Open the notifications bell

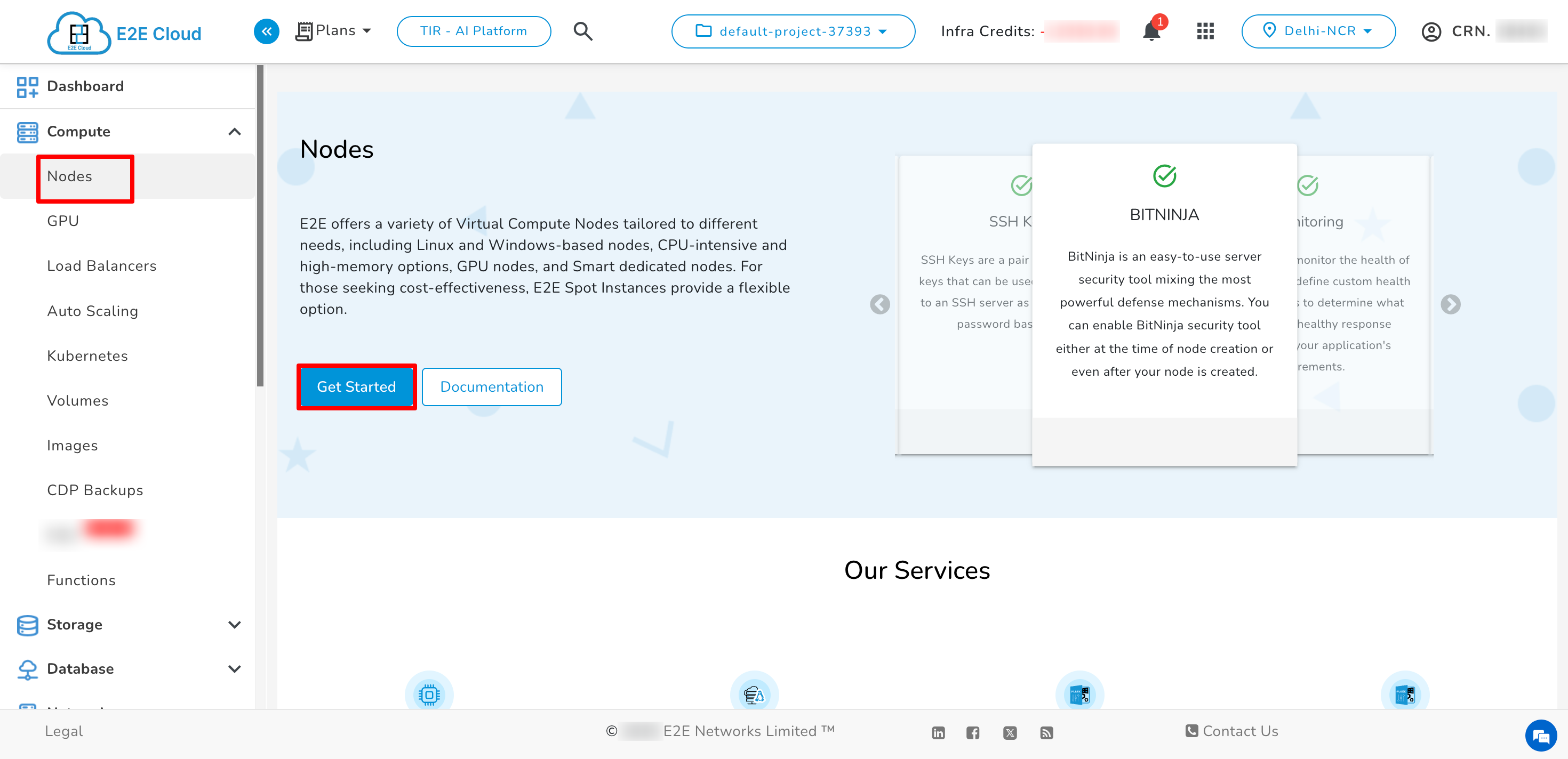click(1151, 31)
